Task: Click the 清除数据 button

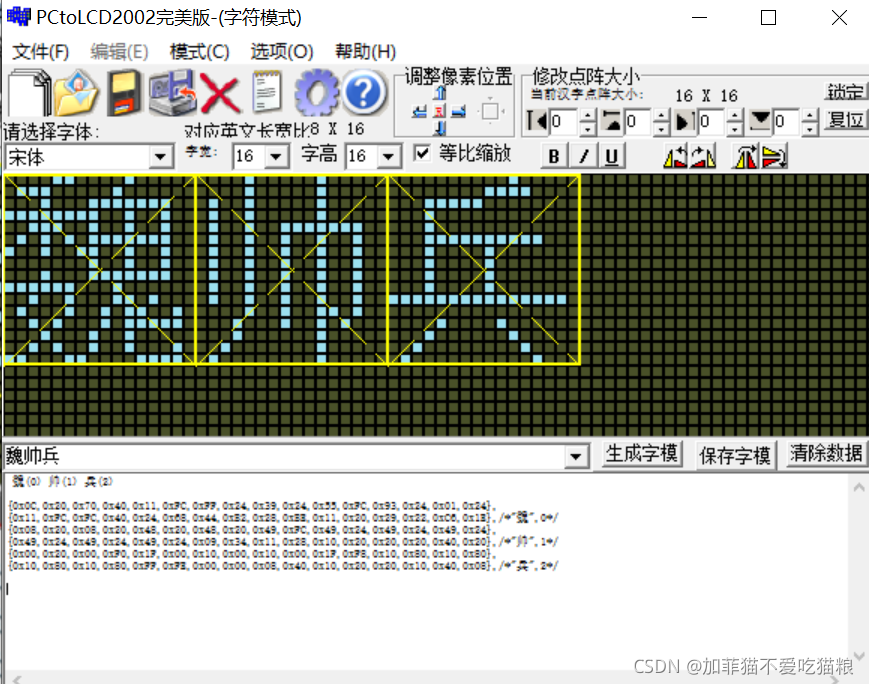Action: pos(826,454)
